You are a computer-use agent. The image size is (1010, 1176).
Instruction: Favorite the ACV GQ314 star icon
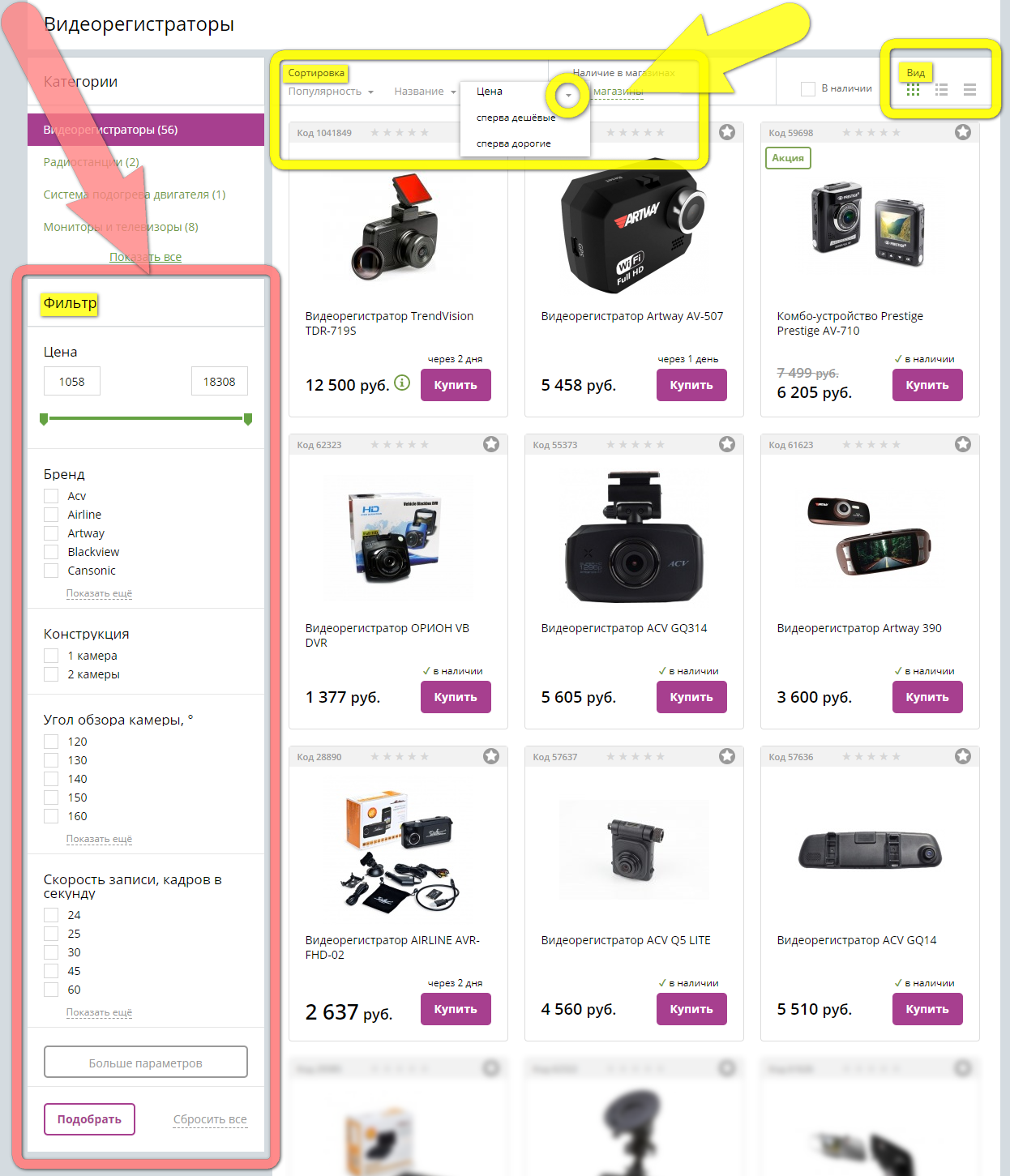pos(727,444)
